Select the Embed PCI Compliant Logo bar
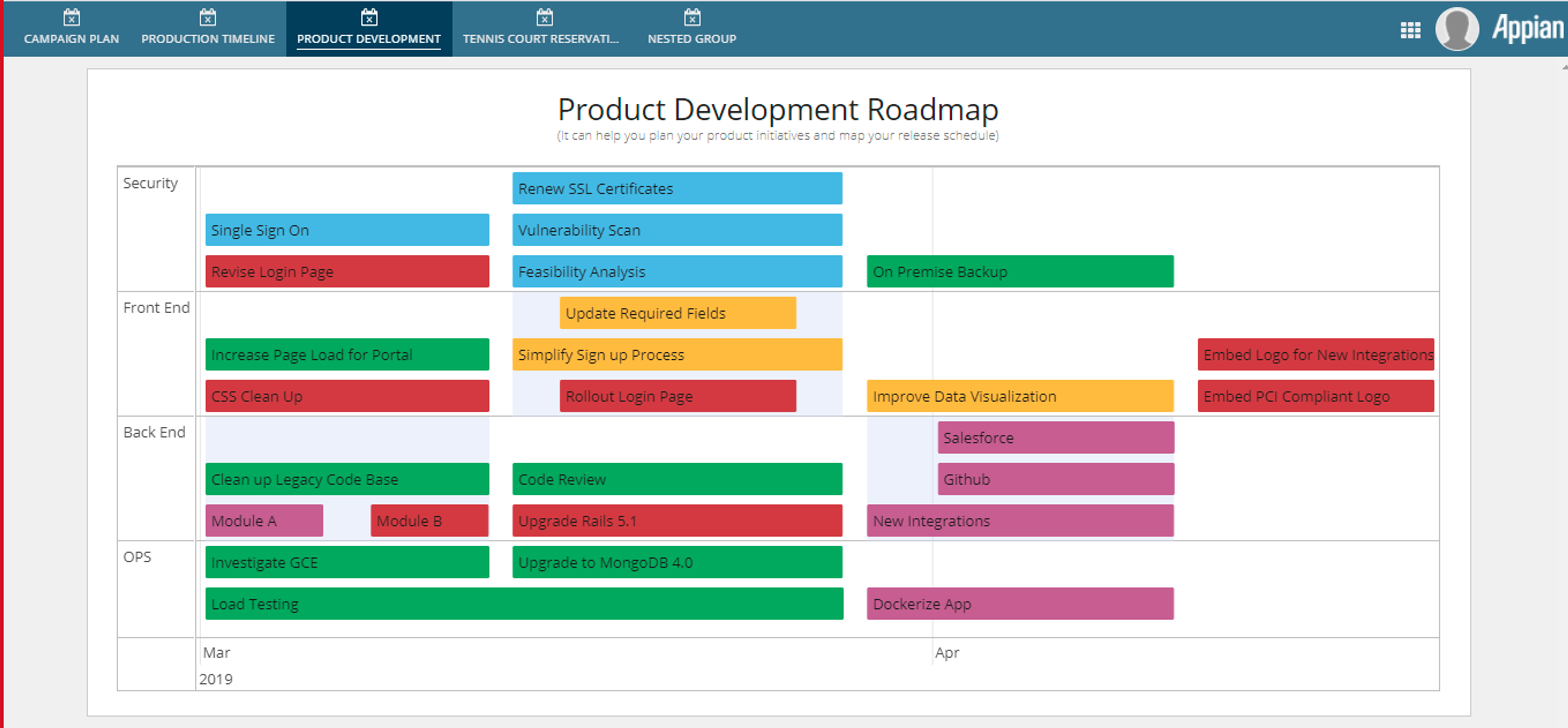Viewport: 1568px width, 728px height. [1315, 396]
